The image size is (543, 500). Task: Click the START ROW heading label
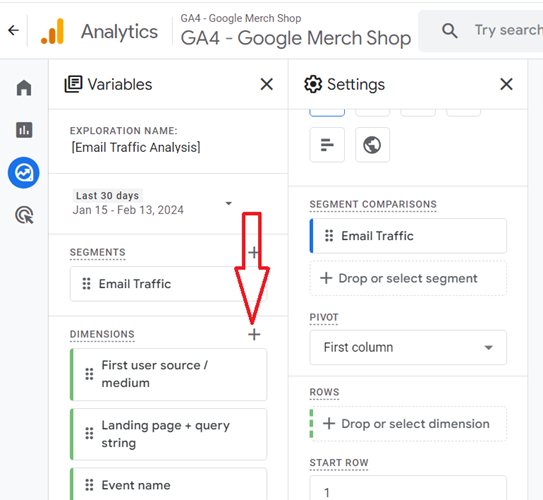(339, 463)
